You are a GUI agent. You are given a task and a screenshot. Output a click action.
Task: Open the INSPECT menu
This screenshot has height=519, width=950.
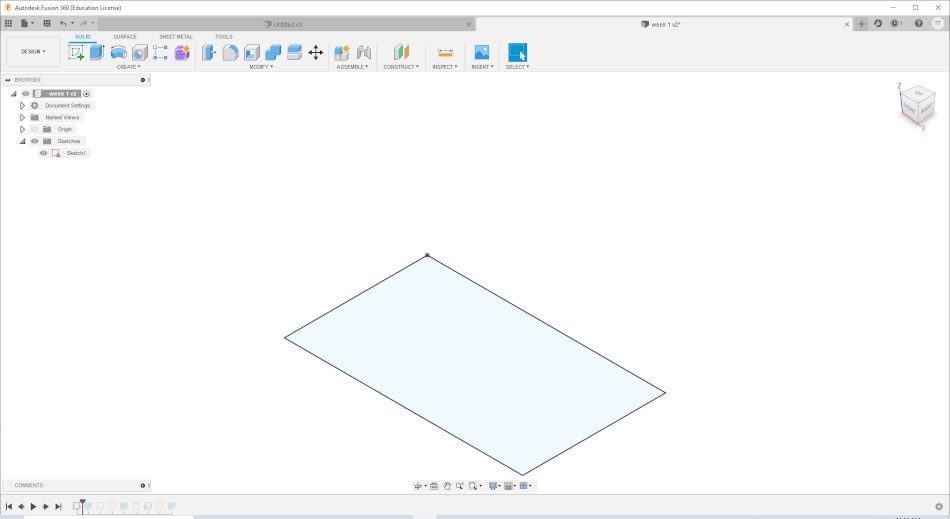pos(445,67)
